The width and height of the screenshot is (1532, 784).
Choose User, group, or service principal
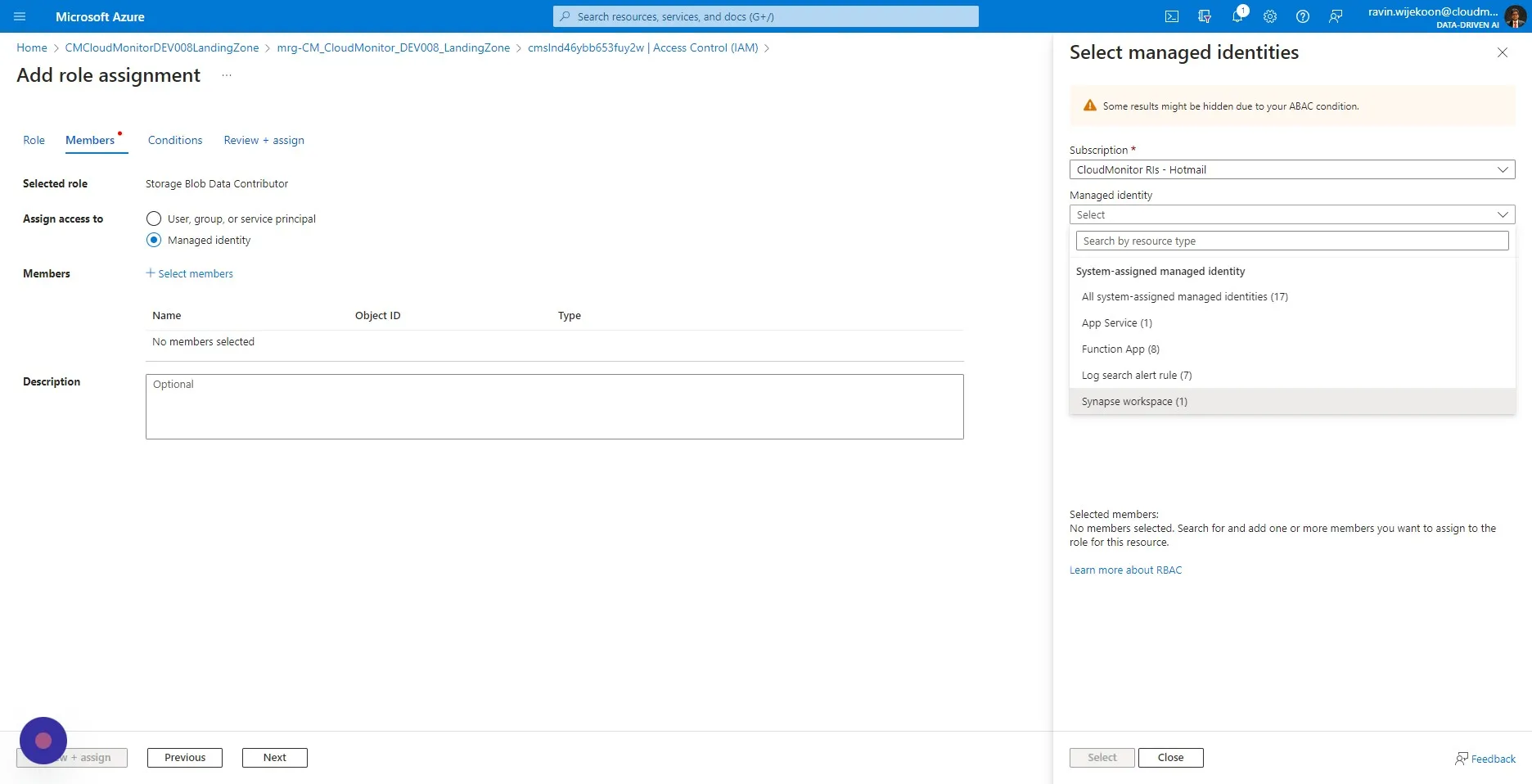click(x=154, y=219)
